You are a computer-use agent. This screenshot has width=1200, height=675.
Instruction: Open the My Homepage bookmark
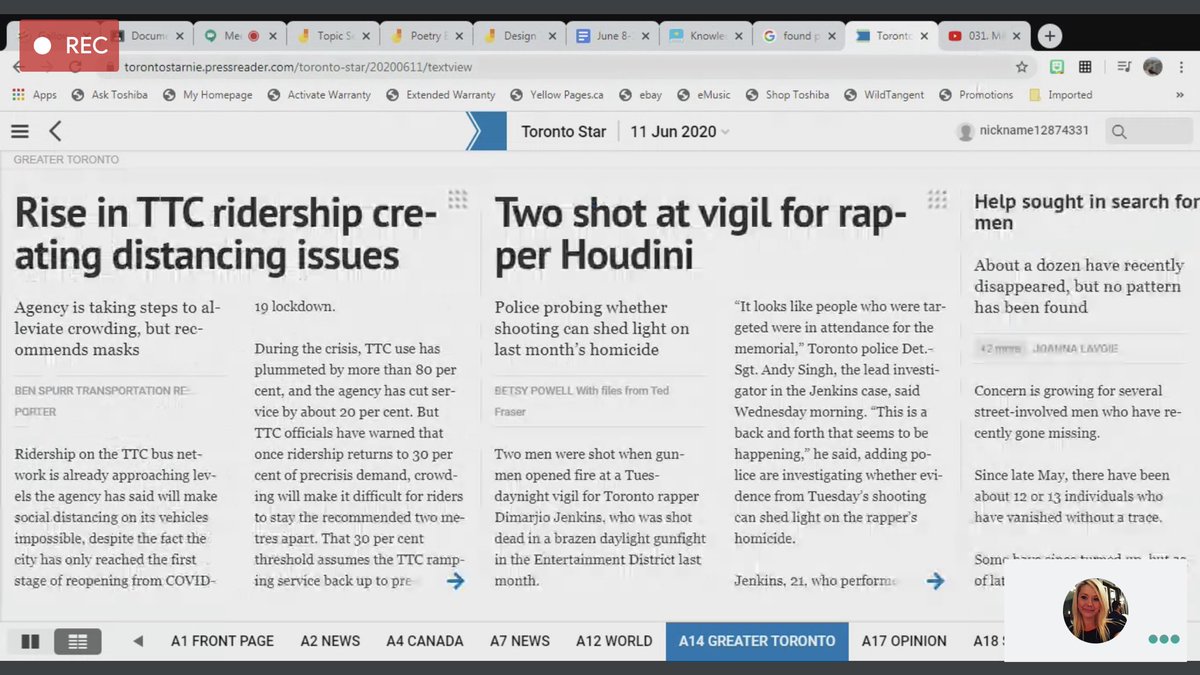pos(207,95)
